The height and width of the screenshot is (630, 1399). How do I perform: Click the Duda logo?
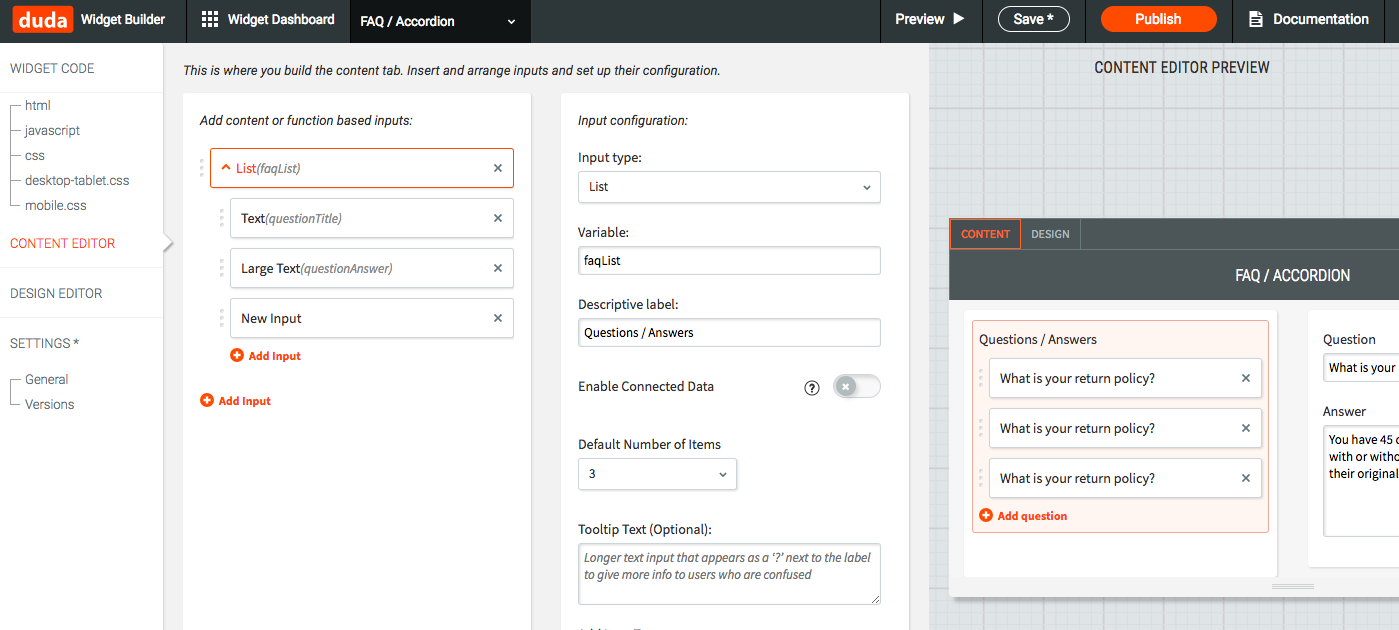(x=42, y=19)
